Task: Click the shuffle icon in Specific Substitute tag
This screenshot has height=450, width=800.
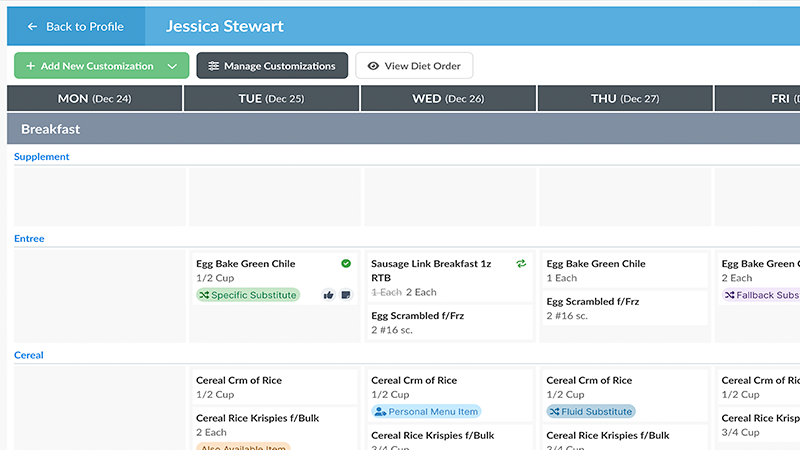Action: [205, 295]
